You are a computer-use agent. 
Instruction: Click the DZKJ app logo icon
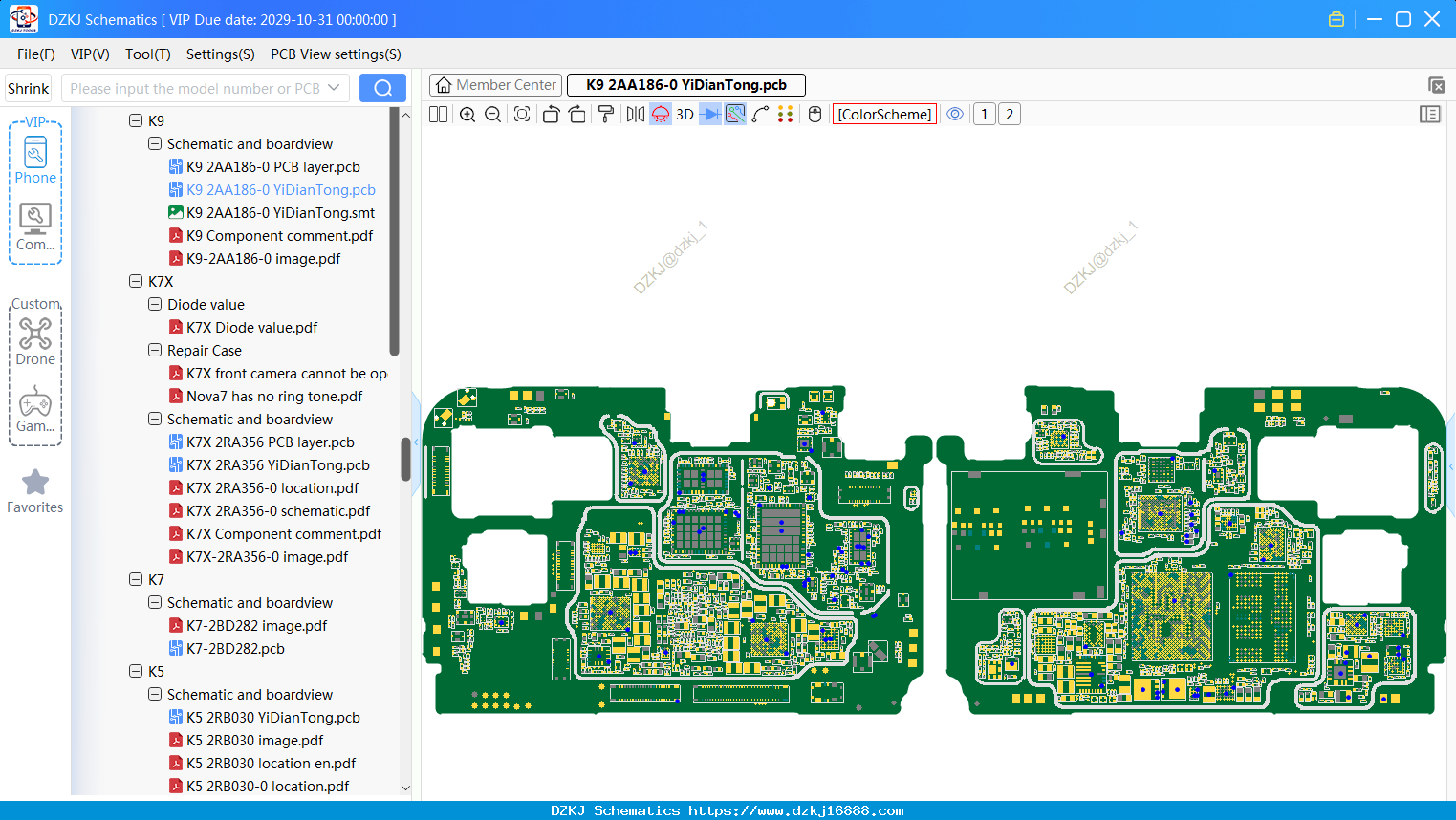(x=23, y=19)
